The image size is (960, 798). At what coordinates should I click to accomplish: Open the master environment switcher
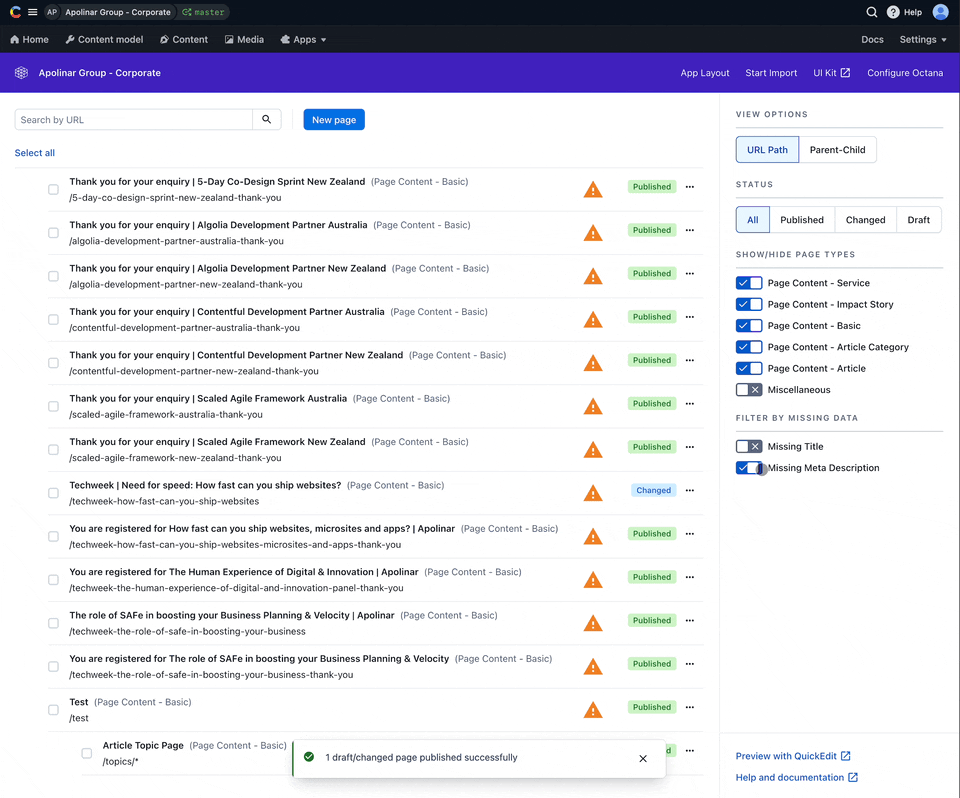[x=203, y=12]
